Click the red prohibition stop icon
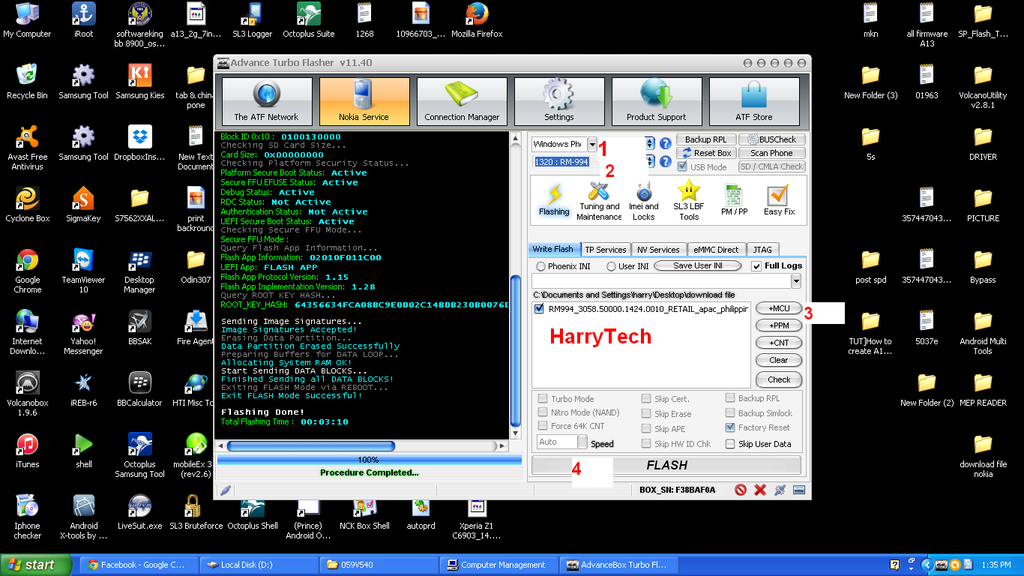1024x576 pixels. point(740,490)
